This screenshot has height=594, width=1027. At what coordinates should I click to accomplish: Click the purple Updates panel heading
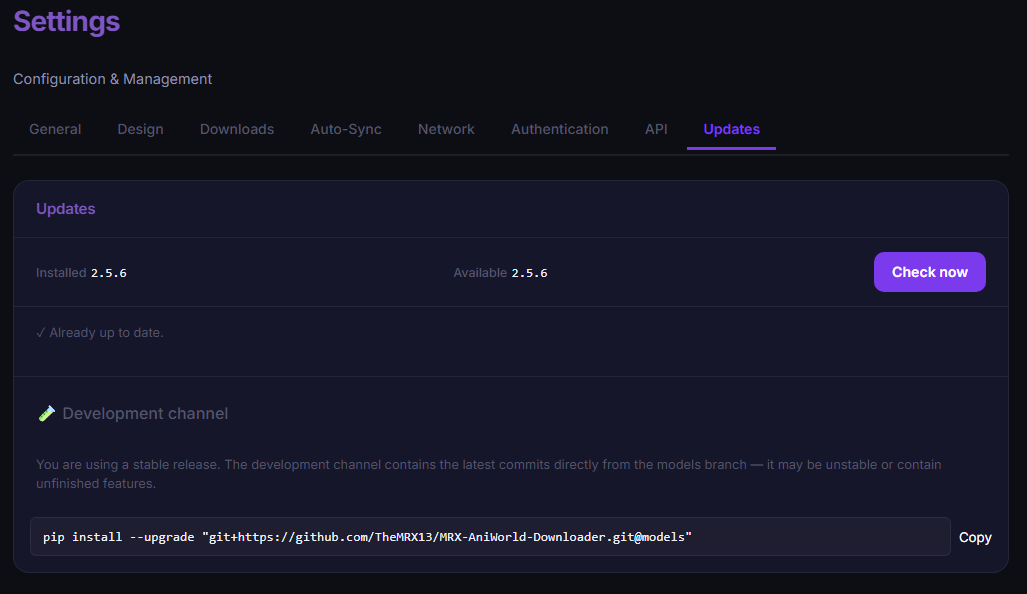pos(65,208)
